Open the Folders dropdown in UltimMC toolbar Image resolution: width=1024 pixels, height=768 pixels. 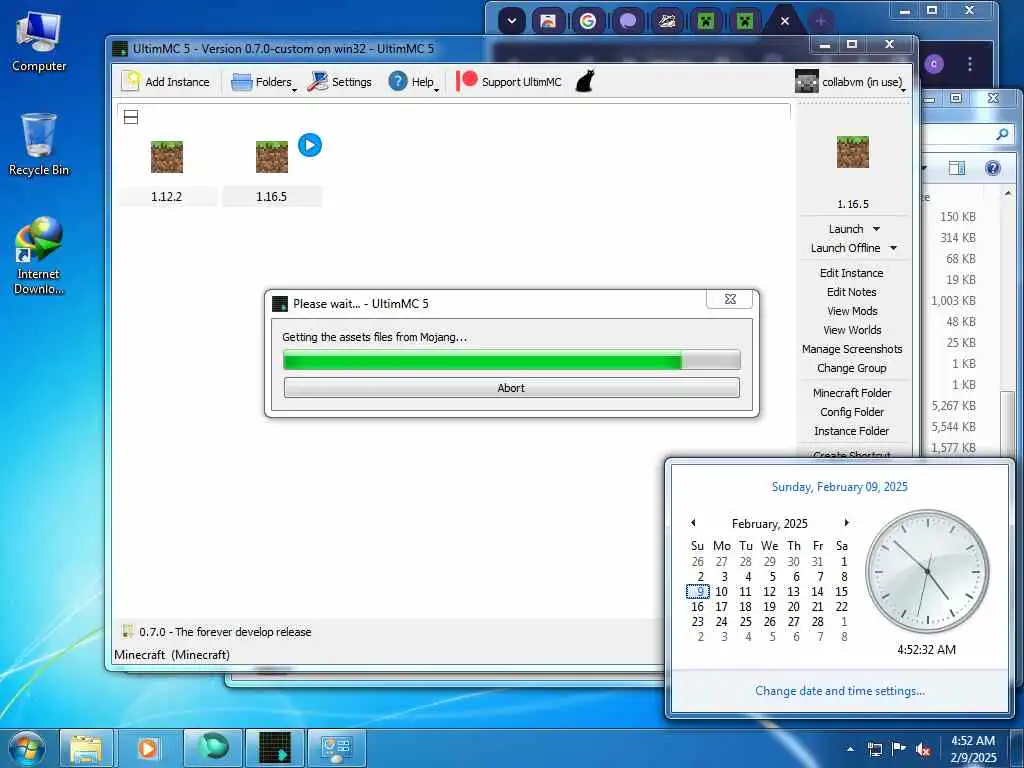263,82
